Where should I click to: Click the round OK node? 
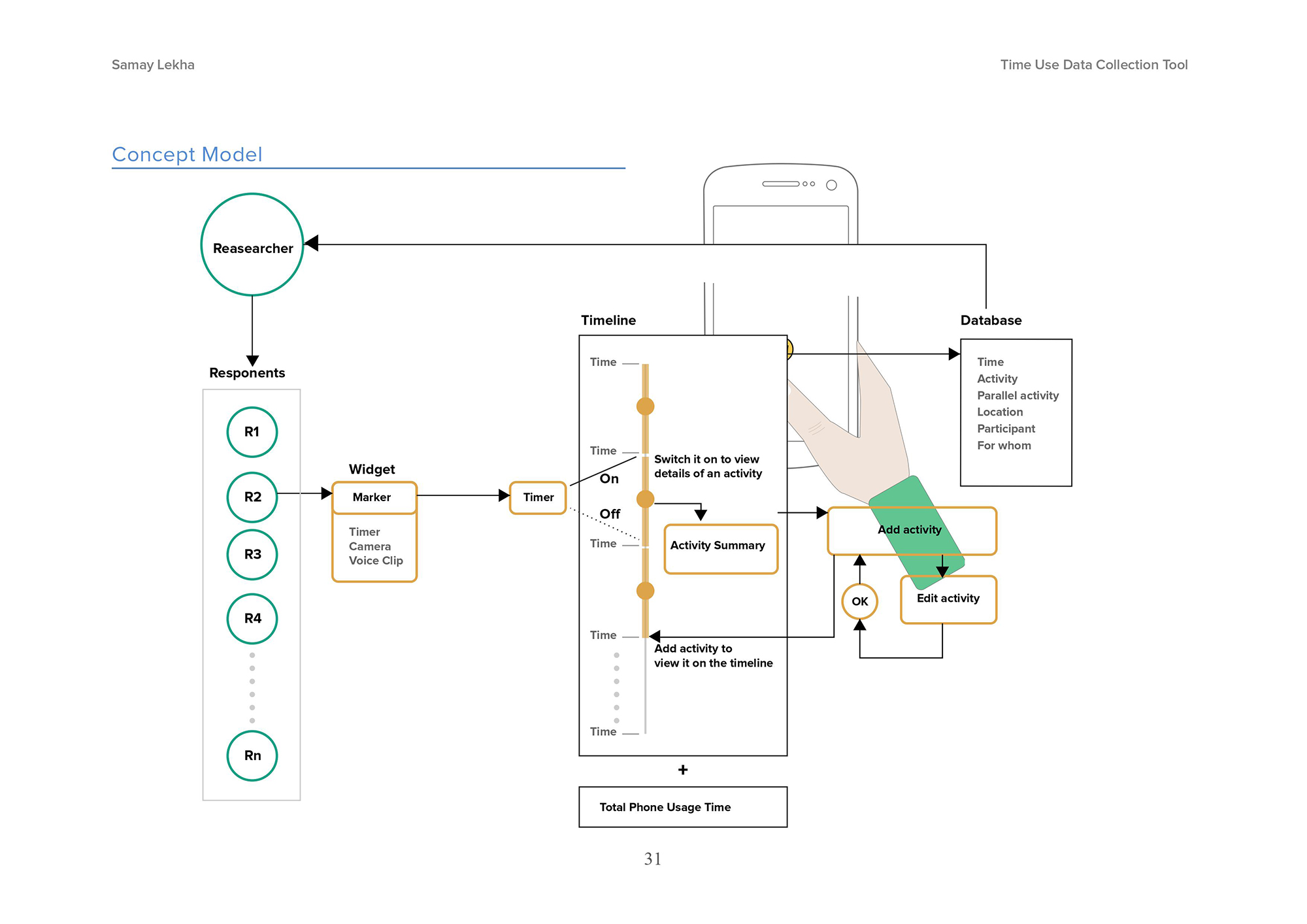click(859, 601)
